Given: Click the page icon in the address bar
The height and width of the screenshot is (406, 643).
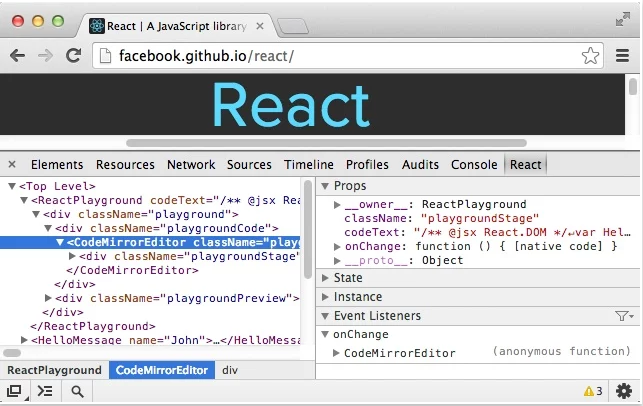Looking at the screenshot, I should 106,55.
